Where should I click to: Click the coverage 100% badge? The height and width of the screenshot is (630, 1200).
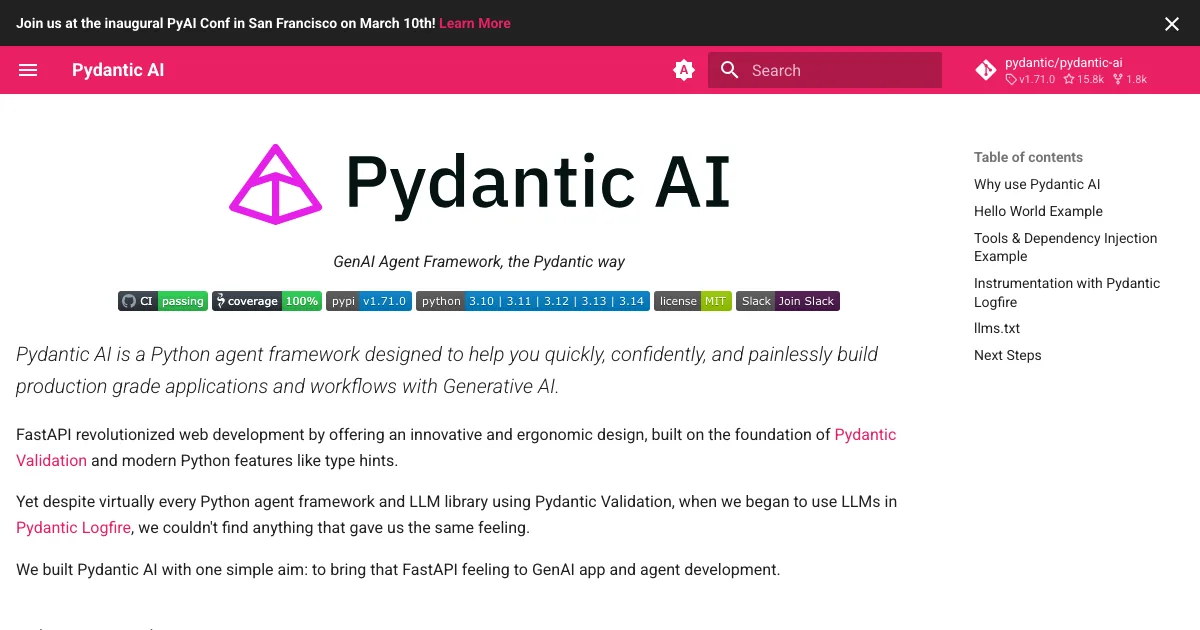pyautogui.click(x=266, y=301)
